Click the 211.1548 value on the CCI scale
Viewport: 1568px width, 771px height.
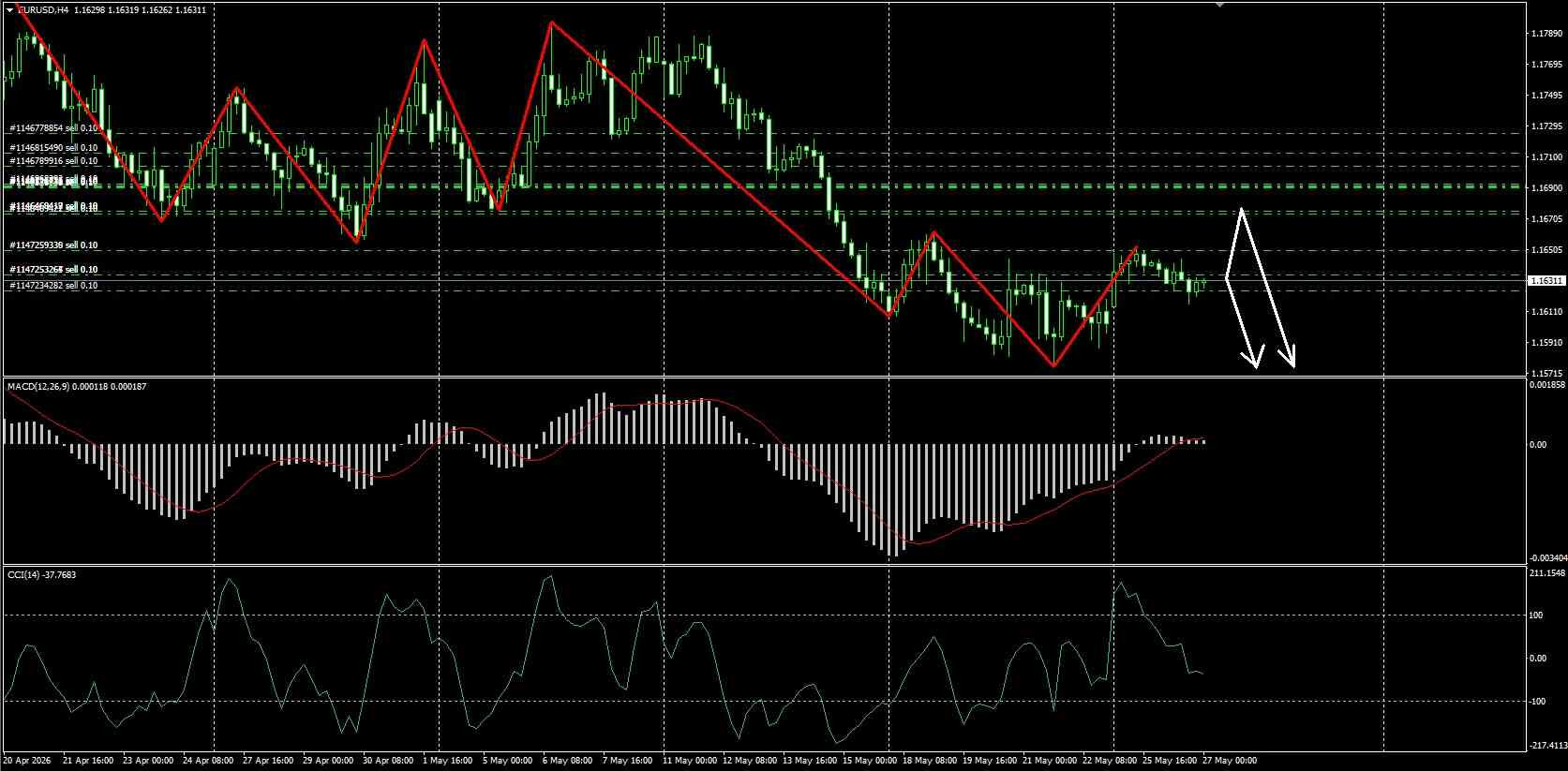pos(1547,572)
